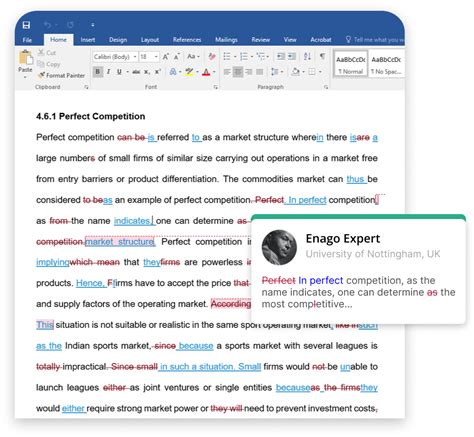Apply numbered list

click(x=244, y=56)
